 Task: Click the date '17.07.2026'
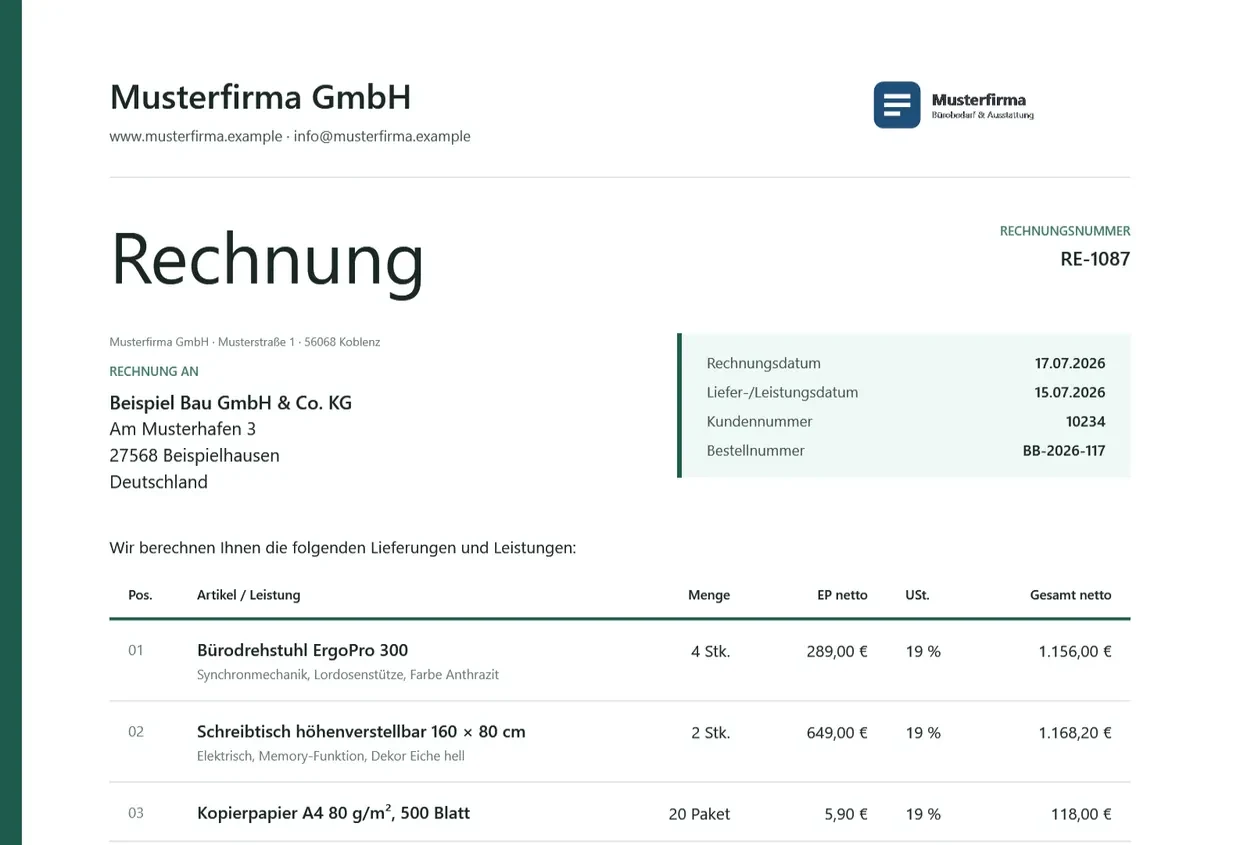(x=1070, y=363)
